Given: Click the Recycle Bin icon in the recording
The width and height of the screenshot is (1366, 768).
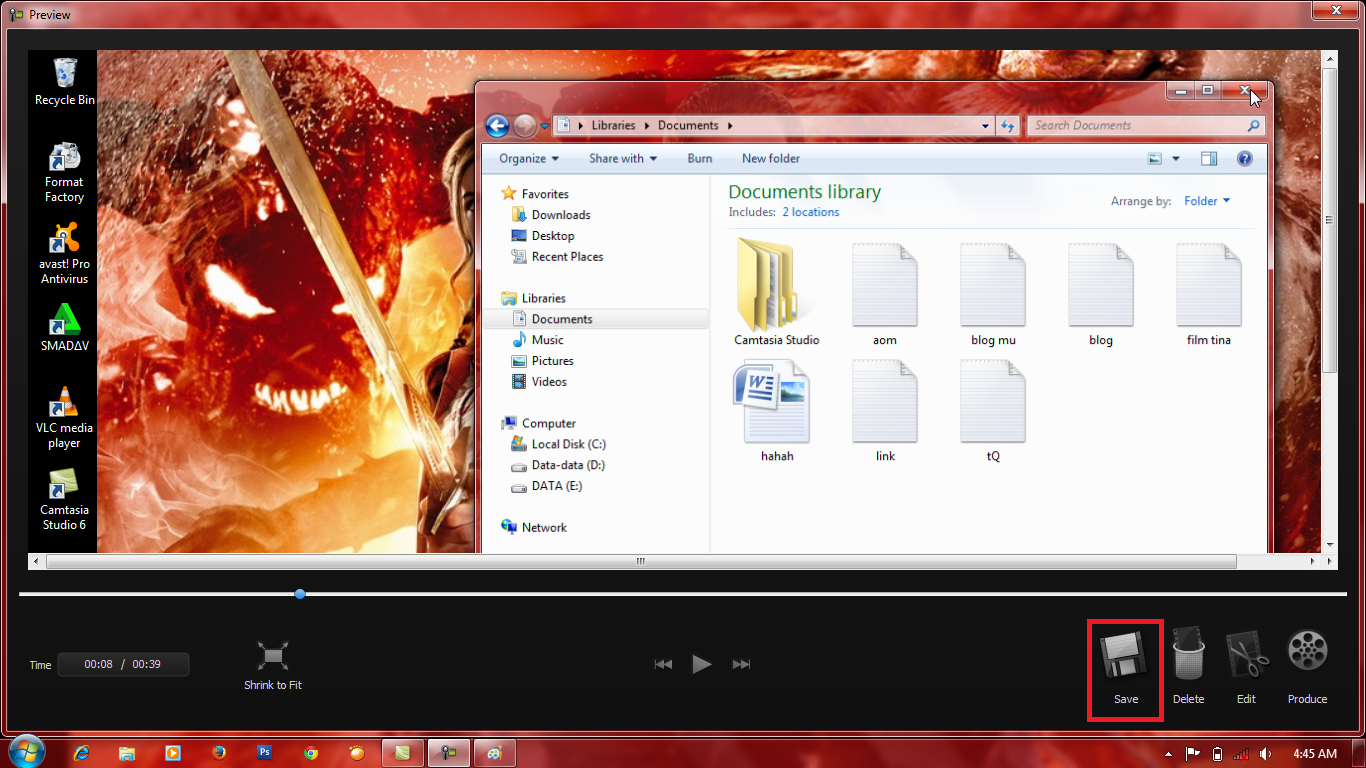Looking at the screenshot, I should coord(65,81).
